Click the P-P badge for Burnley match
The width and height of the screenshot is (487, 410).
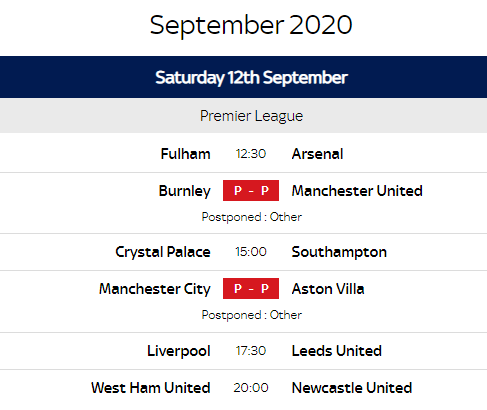[251, 191]
